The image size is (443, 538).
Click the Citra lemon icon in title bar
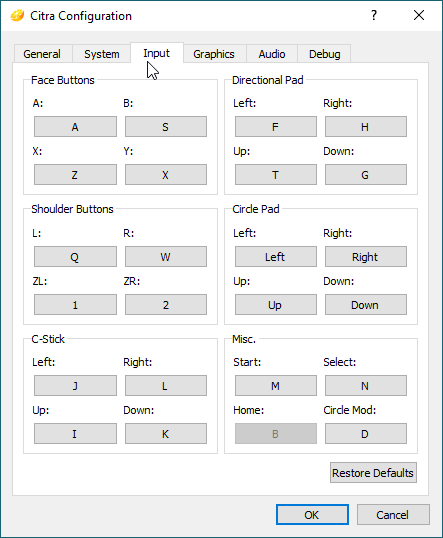click(17, 16)
